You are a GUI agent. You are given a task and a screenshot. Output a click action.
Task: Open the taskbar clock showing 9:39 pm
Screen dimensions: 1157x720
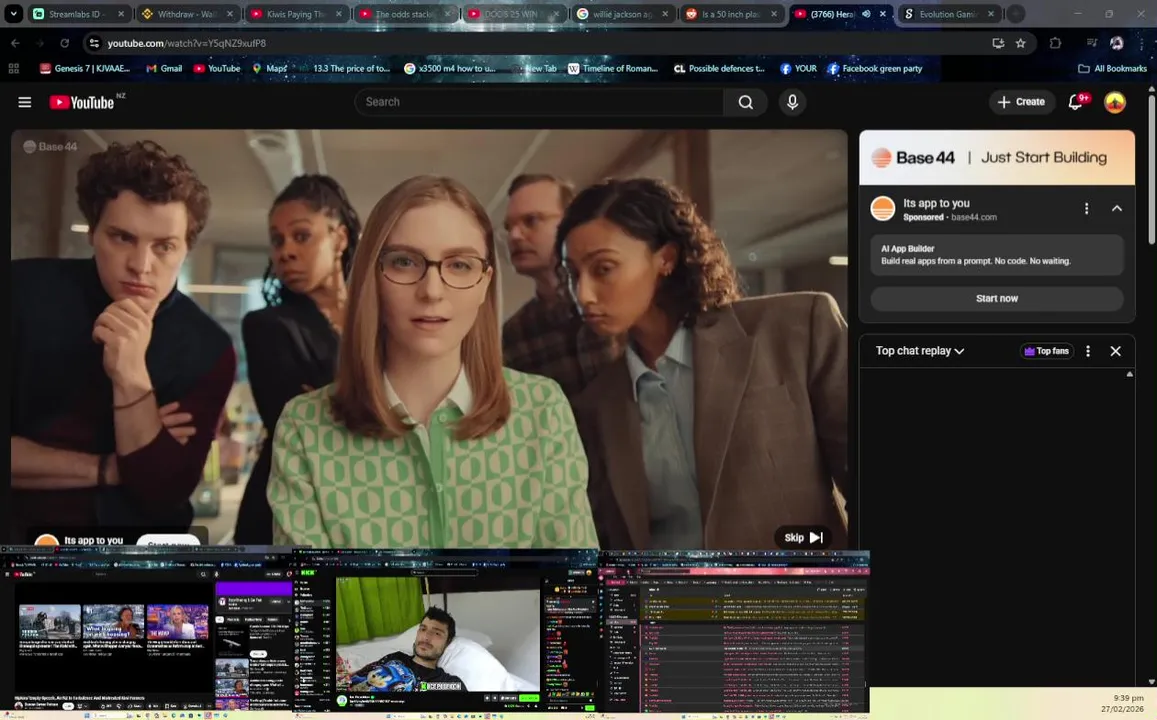point(1122,703)
